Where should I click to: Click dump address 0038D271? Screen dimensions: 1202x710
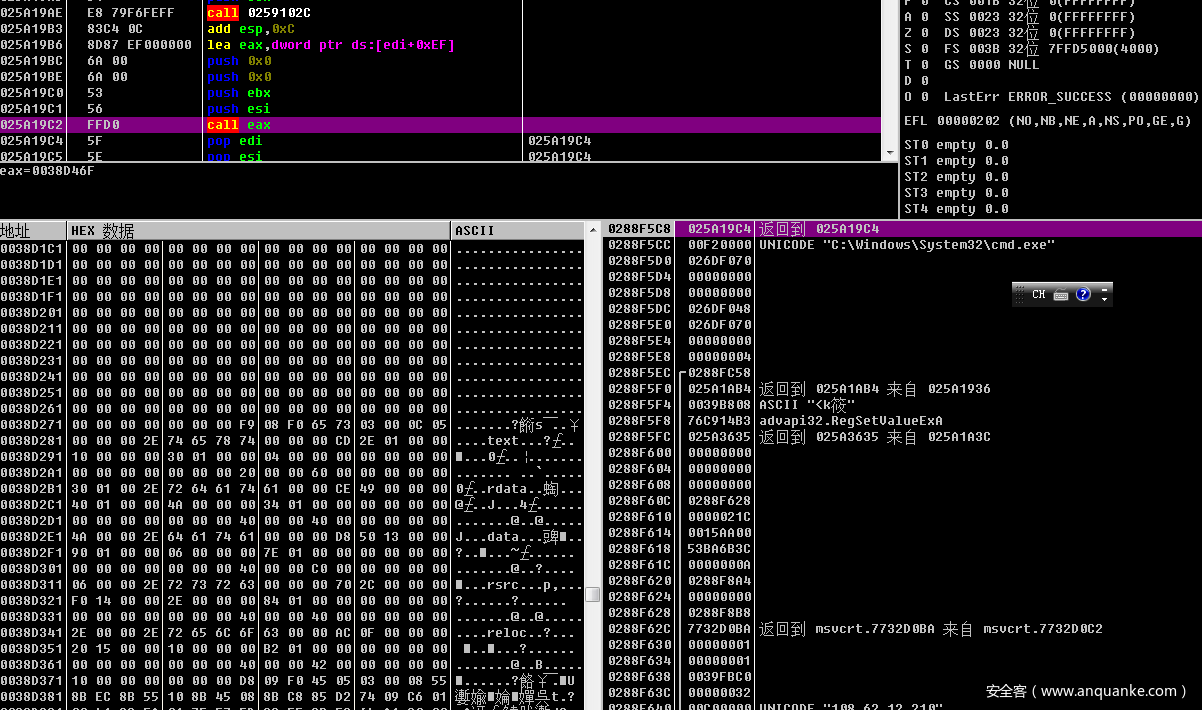32,425
